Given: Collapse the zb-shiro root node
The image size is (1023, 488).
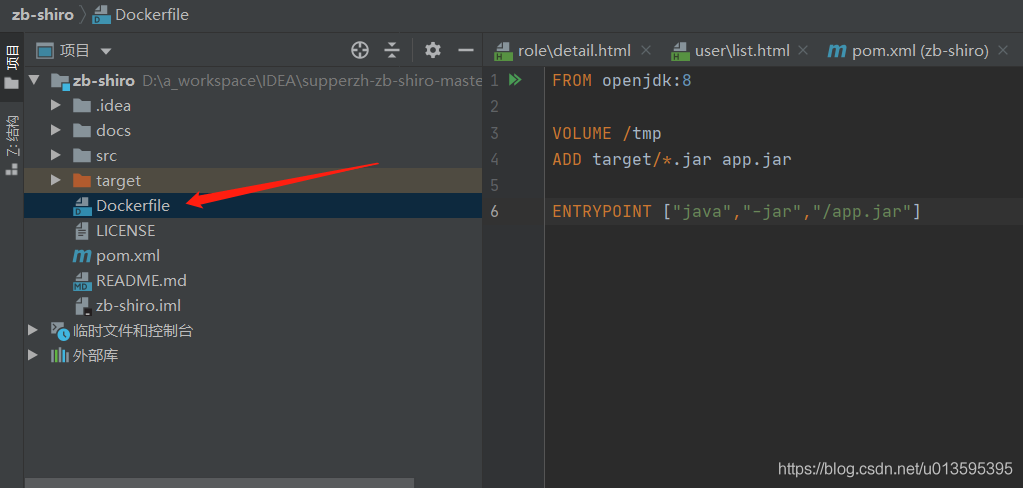Looking at the screenshot, I should click(35, 81).
